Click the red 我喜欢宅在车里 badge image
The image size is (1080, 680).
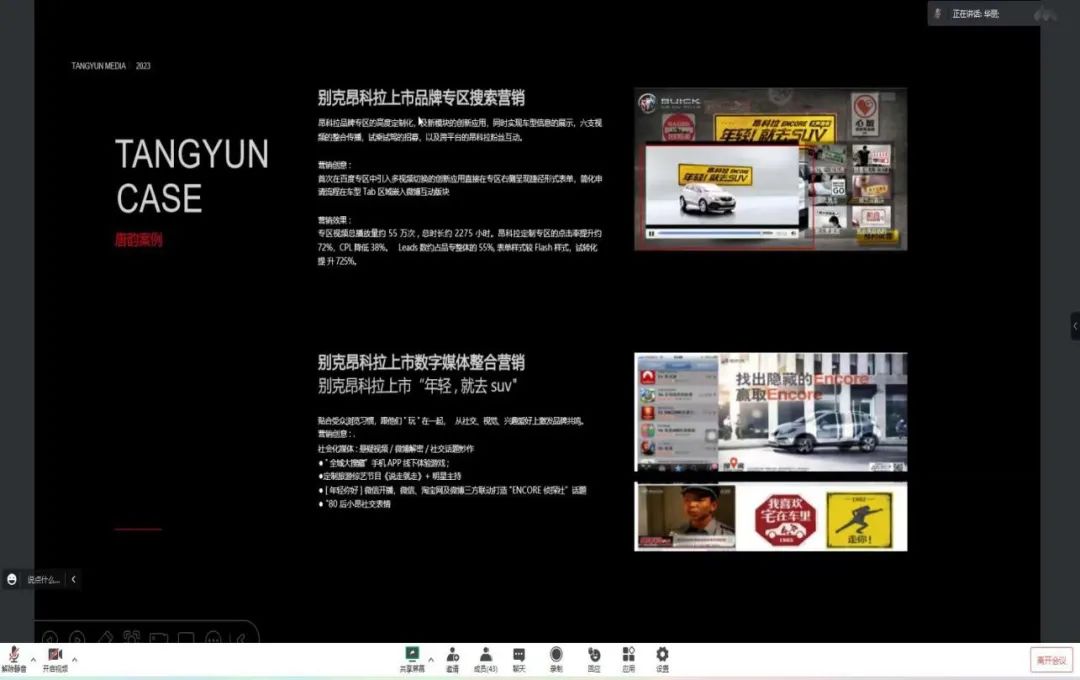[x=785, y=519]
